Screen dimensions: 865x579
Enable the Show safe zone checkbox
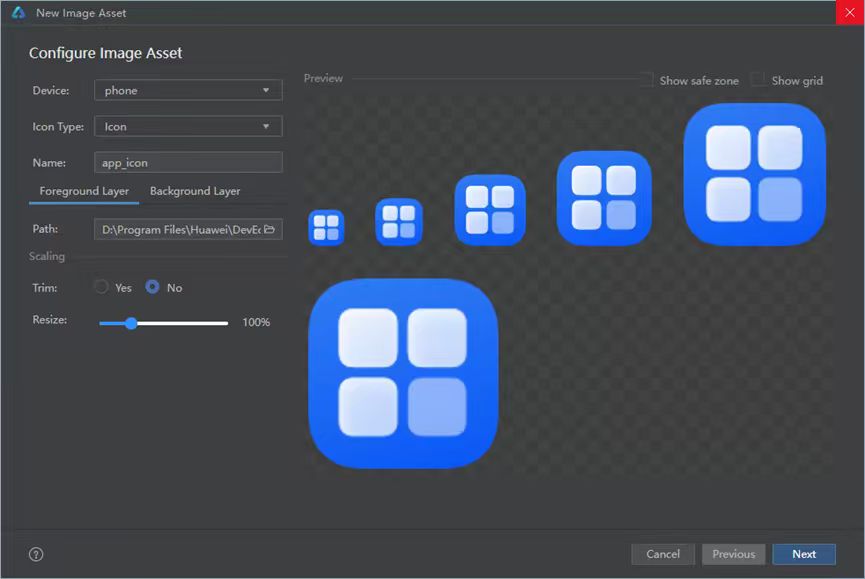click(646, 80)
